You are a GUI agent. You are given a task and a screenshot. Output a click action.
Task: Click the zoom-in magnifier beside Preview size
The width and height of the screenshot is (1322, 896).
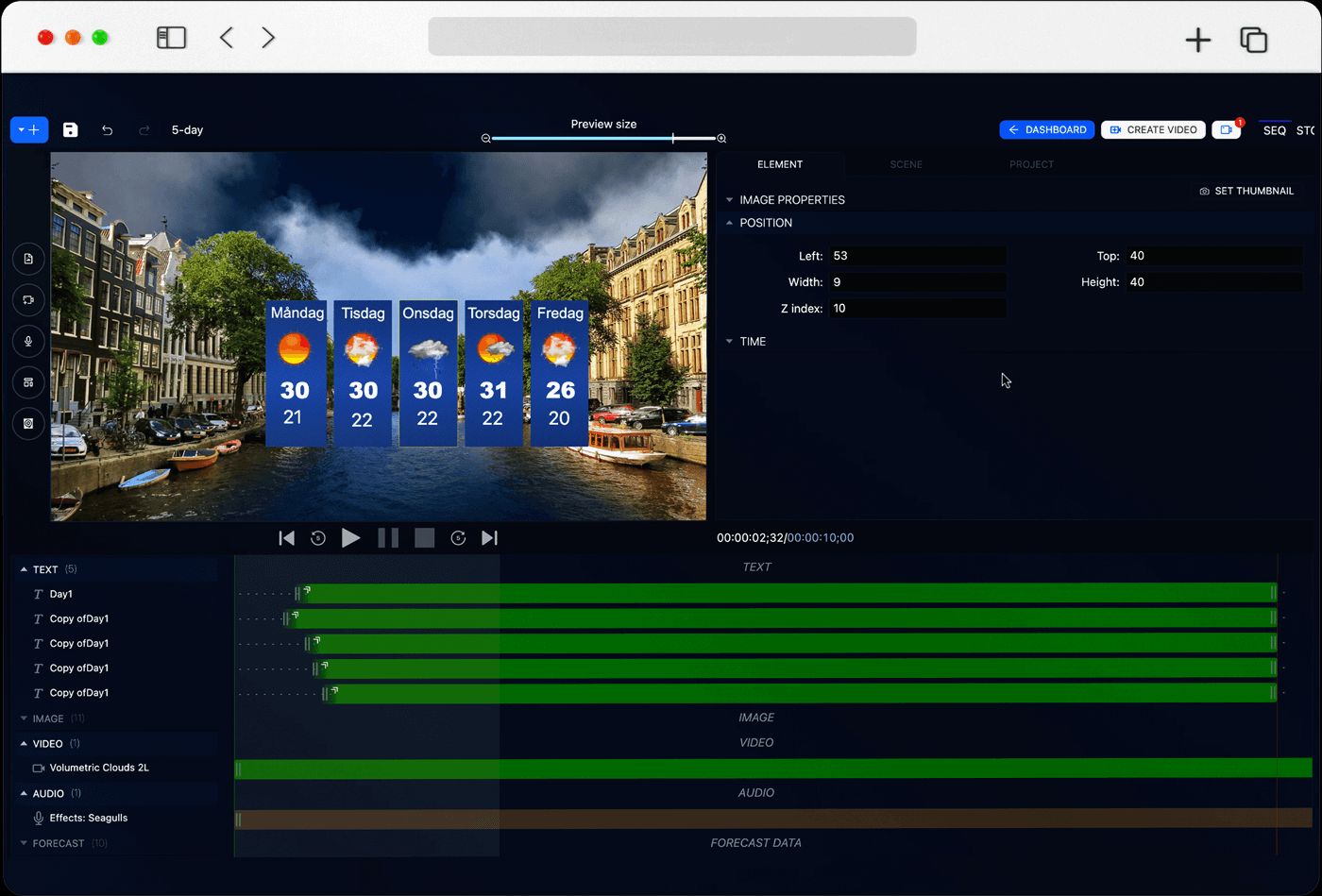721,139
